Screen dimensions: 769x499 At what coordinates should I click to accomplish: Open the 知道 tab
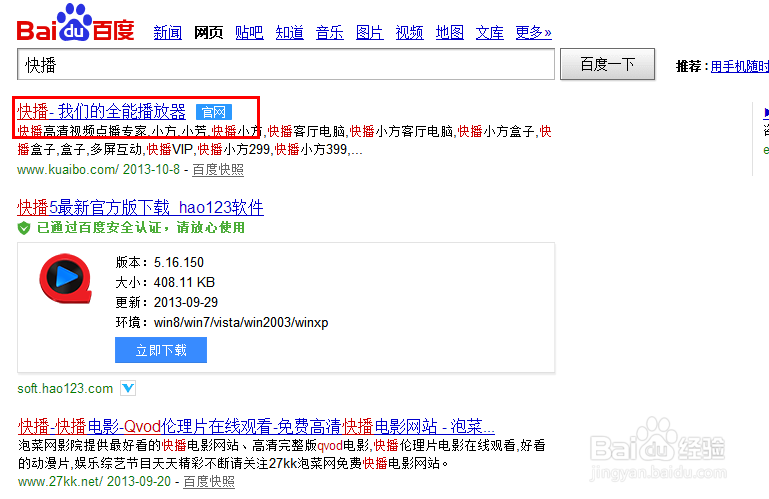(x=289, y=33)
